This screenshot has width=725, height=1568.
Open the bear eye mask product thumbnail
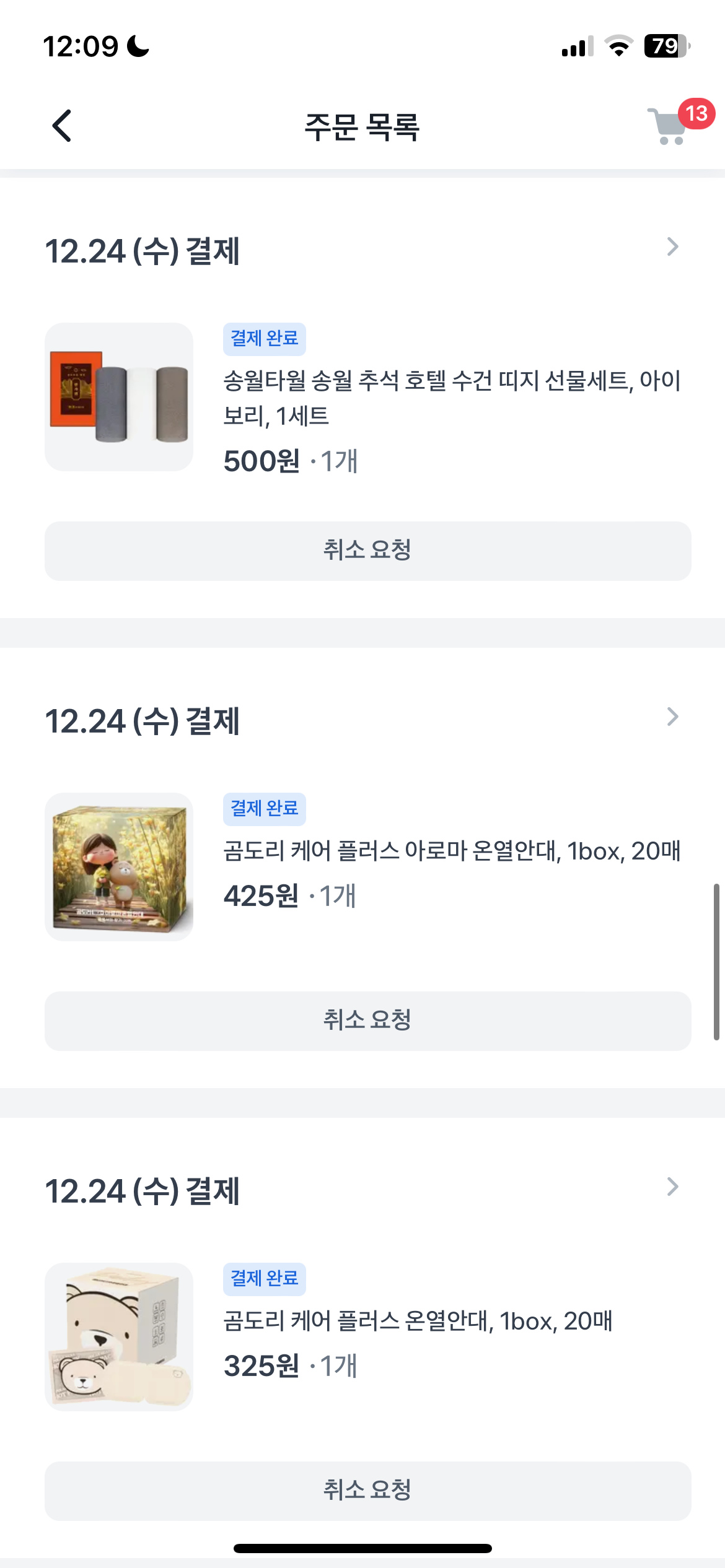pos(119,1337)
